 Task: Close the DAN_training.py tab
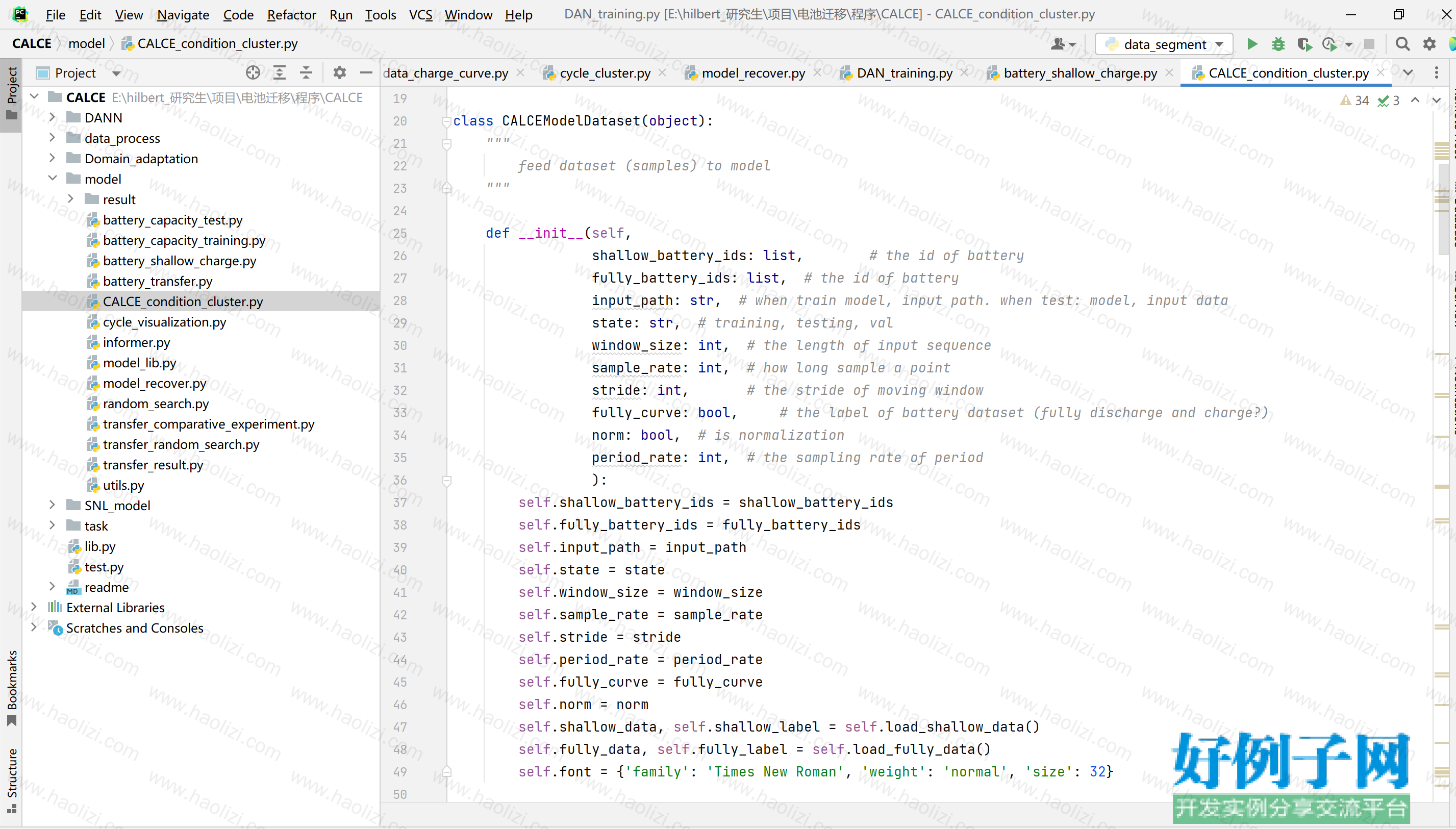click(964, 72)
